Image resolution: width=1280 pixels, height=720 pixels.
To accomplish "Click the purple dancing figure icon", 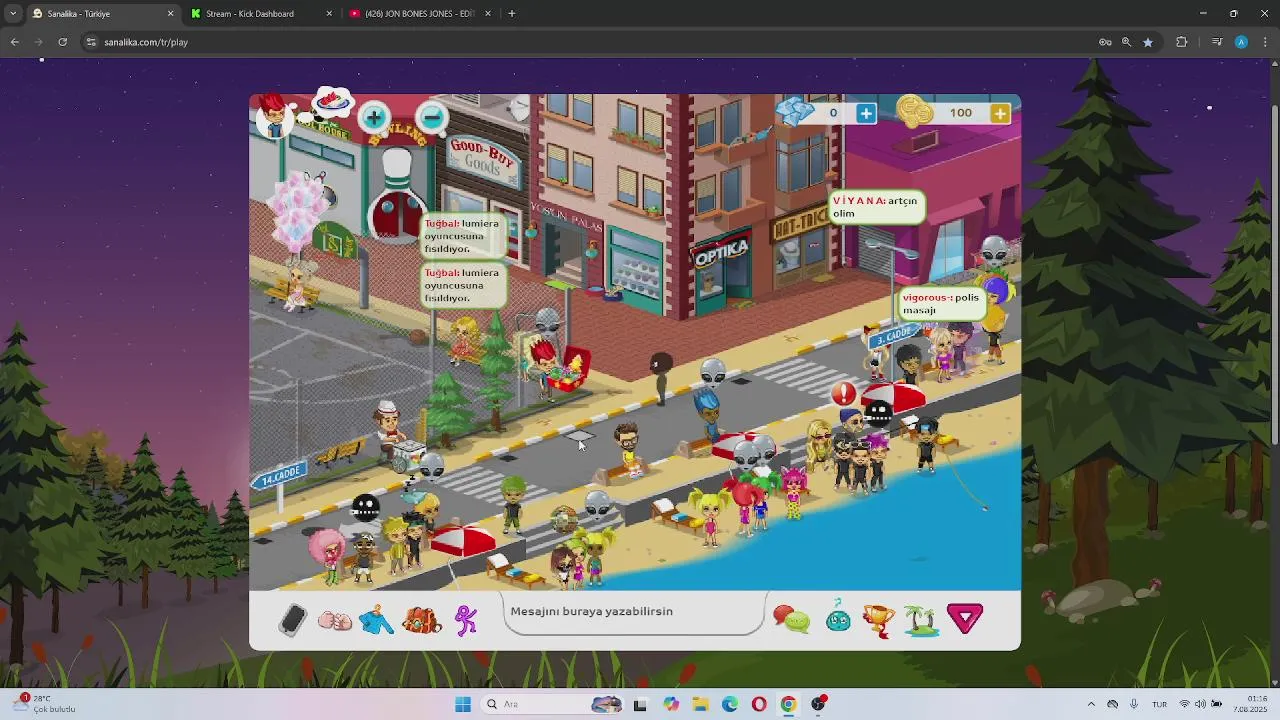I will coord(466,620).
